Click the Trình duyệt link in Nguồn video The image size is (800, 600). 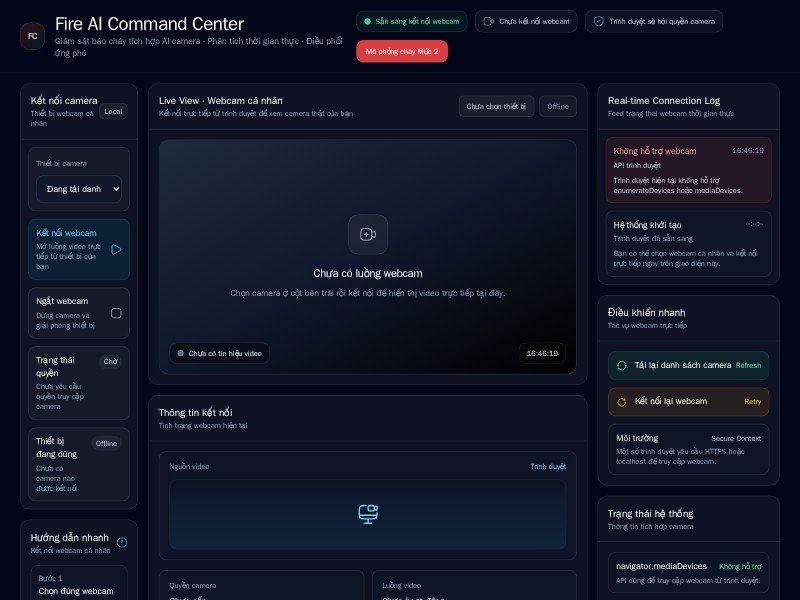click(547, 466)
